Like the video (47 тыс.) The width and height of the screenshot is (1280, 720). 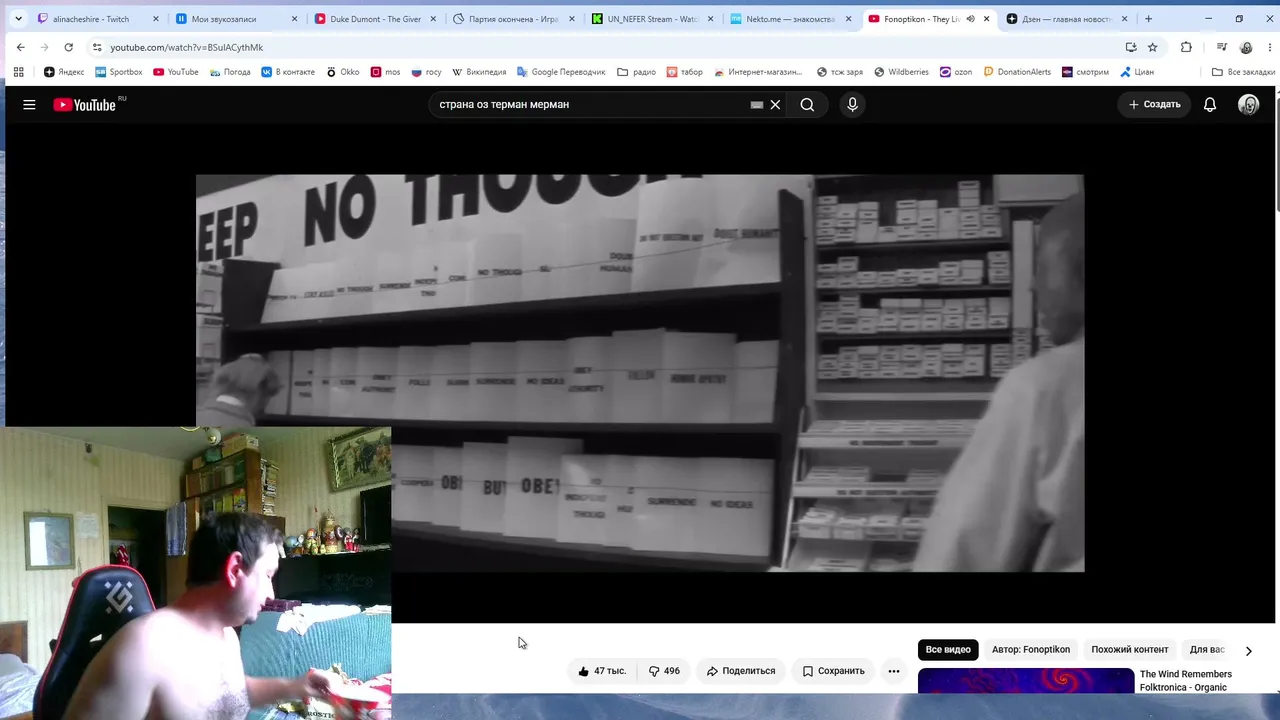click(602, 671)
